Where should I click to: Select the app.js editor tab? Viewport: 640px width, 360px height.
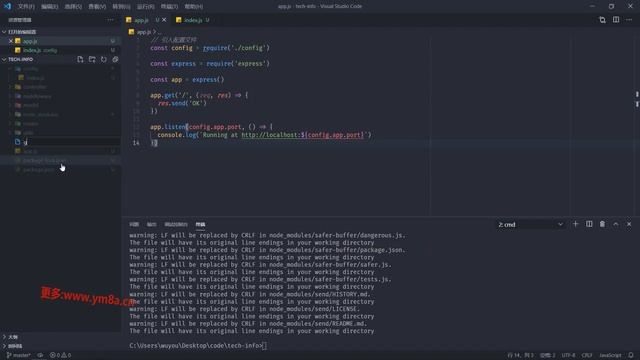click(142, 20)
